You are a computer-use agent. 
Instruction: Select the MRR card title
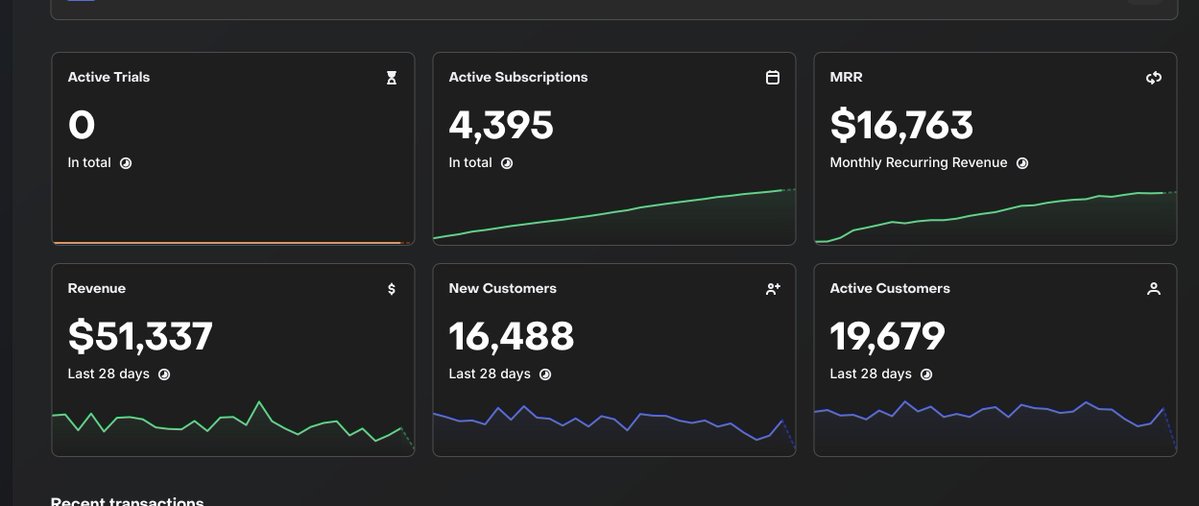(846, 77)
